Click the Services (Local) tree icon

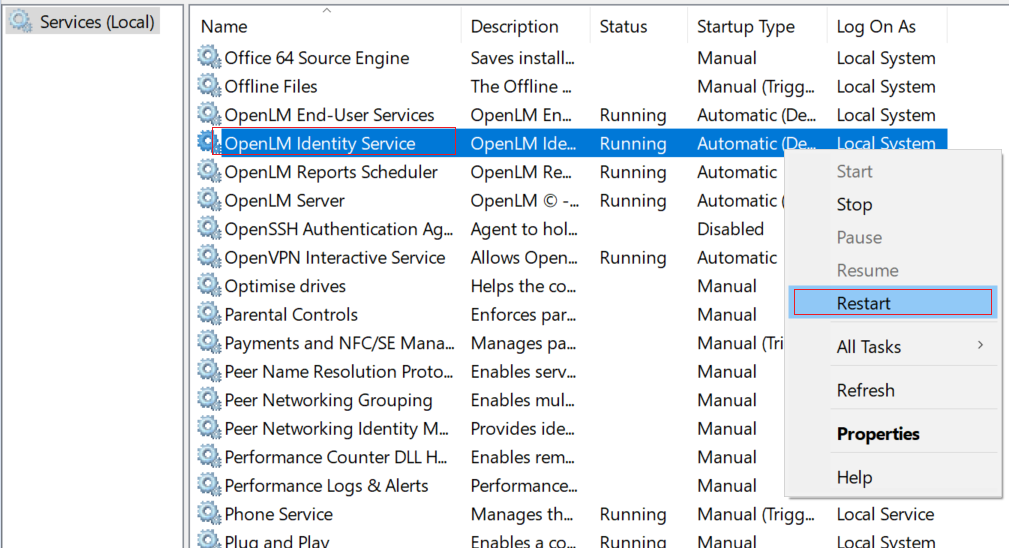point(21,21)
